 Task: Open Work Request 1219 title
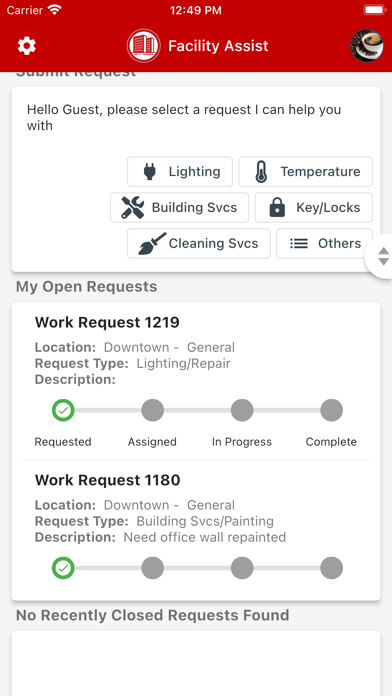[107, 322]
